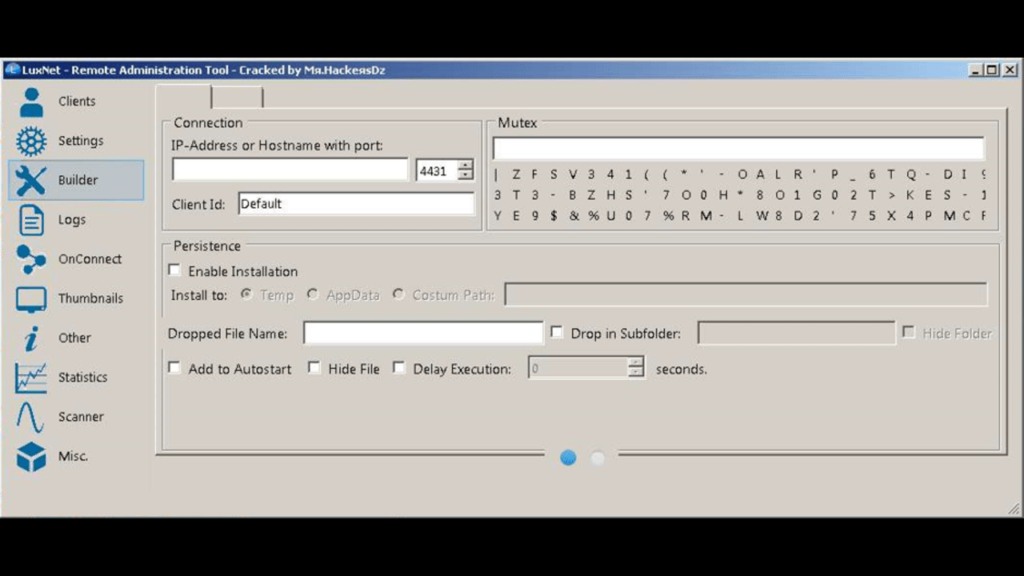
Task: Click into the port number field 4431
Action: click(x=436, y=171)
